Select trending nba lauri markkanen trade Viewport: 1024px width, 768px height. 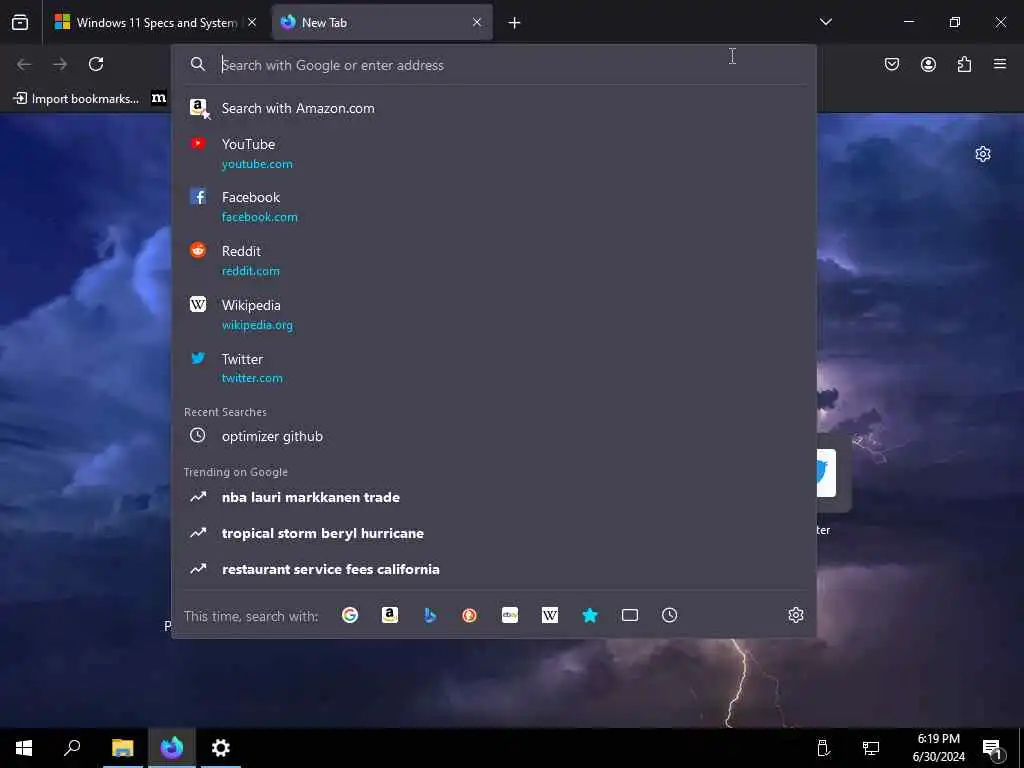494,497
